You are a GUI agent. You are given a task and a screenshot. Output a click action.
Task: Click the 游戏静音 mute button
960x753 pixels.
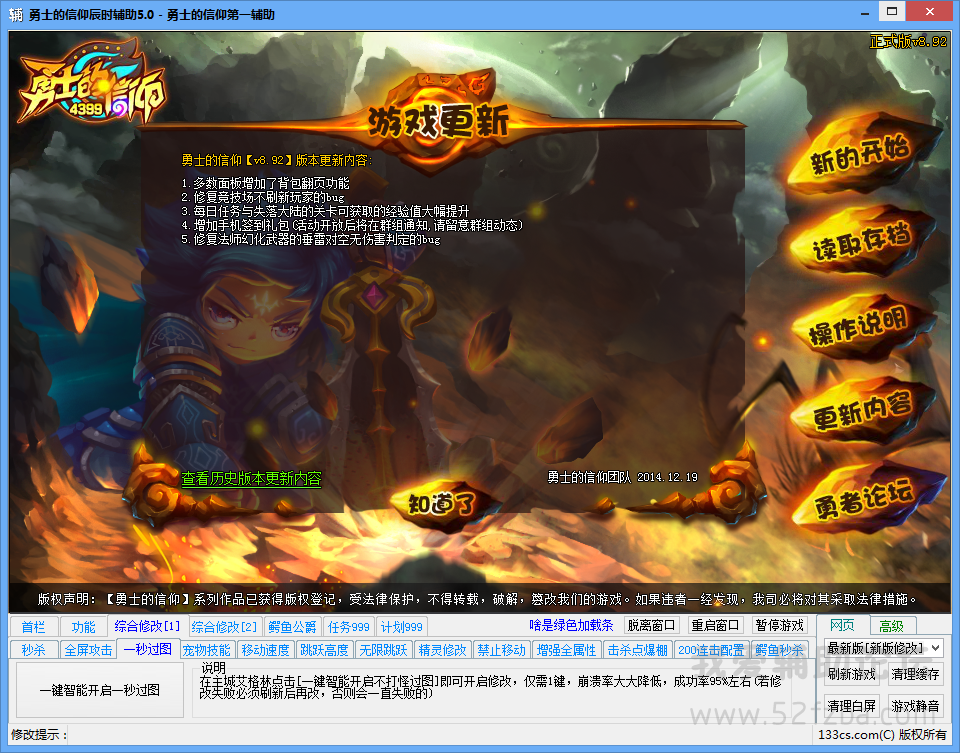coord(915,706)
